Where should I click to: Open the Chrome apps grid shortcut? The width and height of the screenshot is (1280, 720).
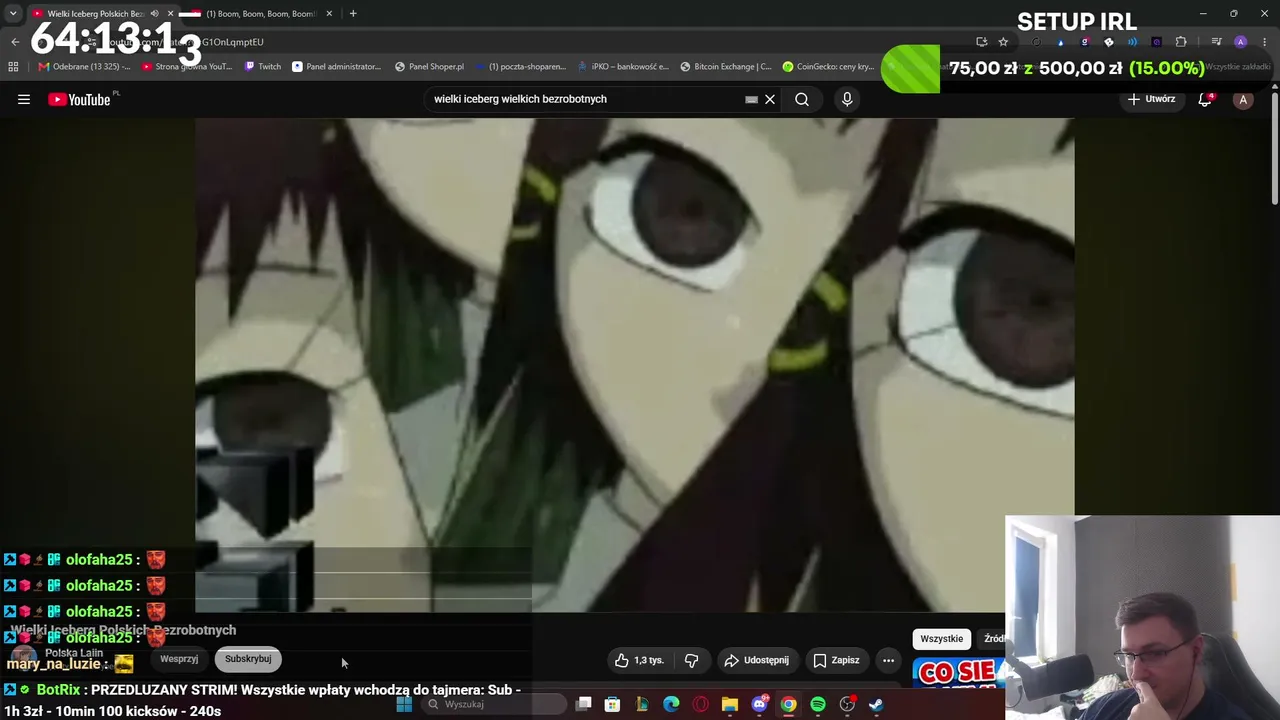pyautogui.click(x=13, y=67)
